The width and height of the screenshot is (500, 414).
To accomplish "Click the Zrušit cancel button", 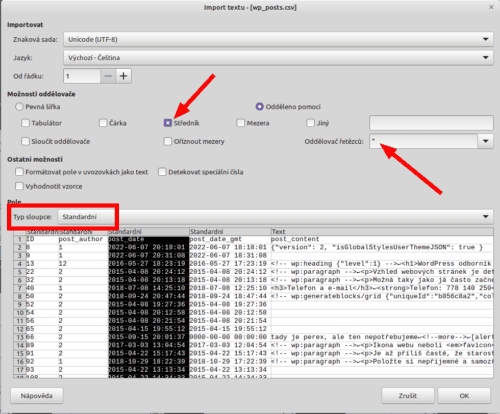I will pos(408,396).
